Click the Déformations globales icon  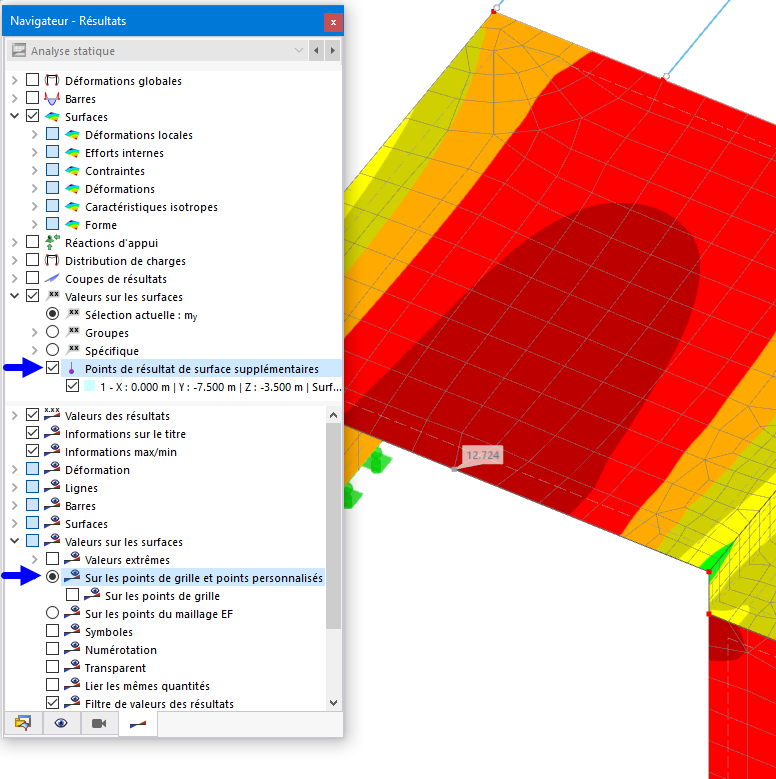click(52, 80)
